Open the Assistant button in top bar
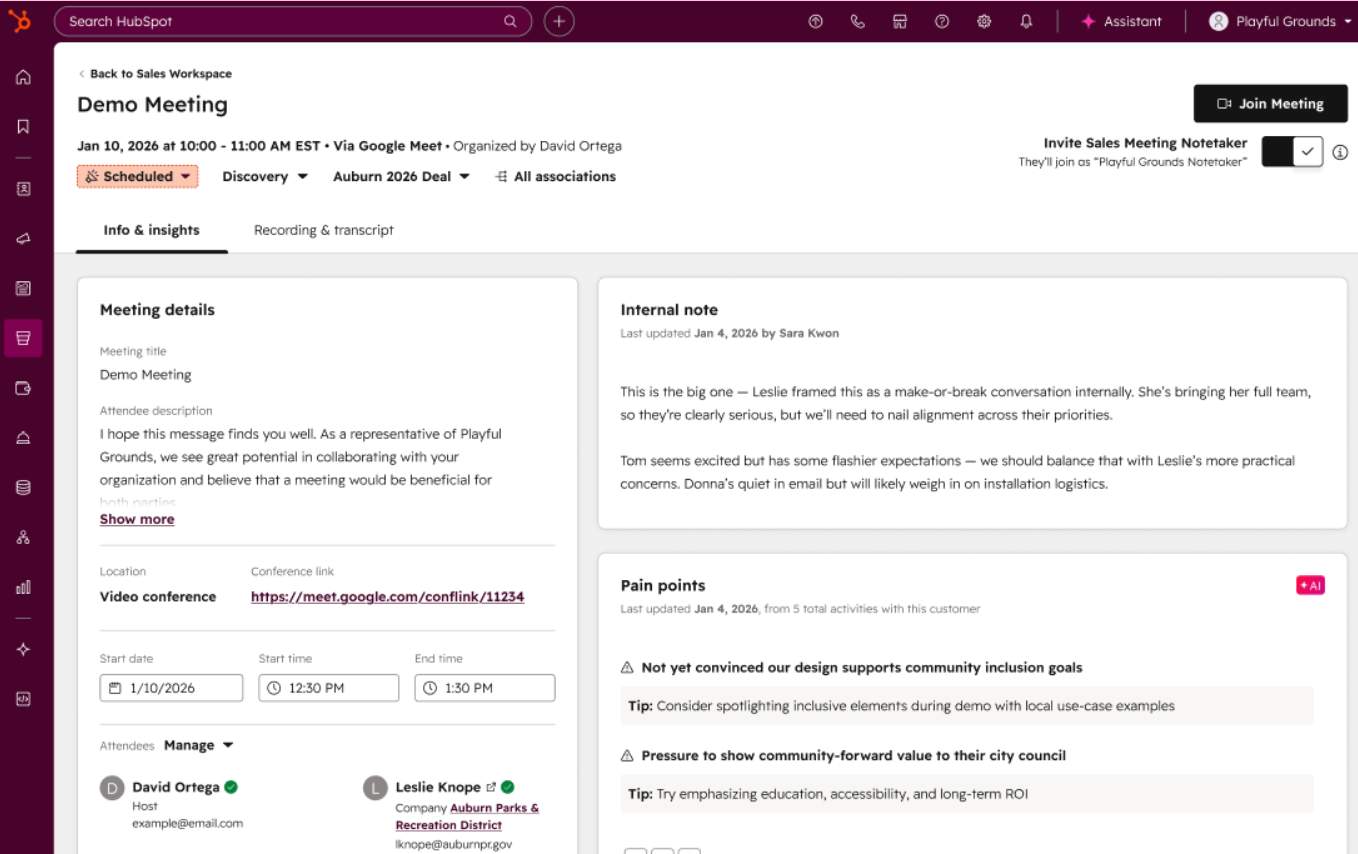The width and height of the screenshot is (1358, 854). tap(1121, 21)
